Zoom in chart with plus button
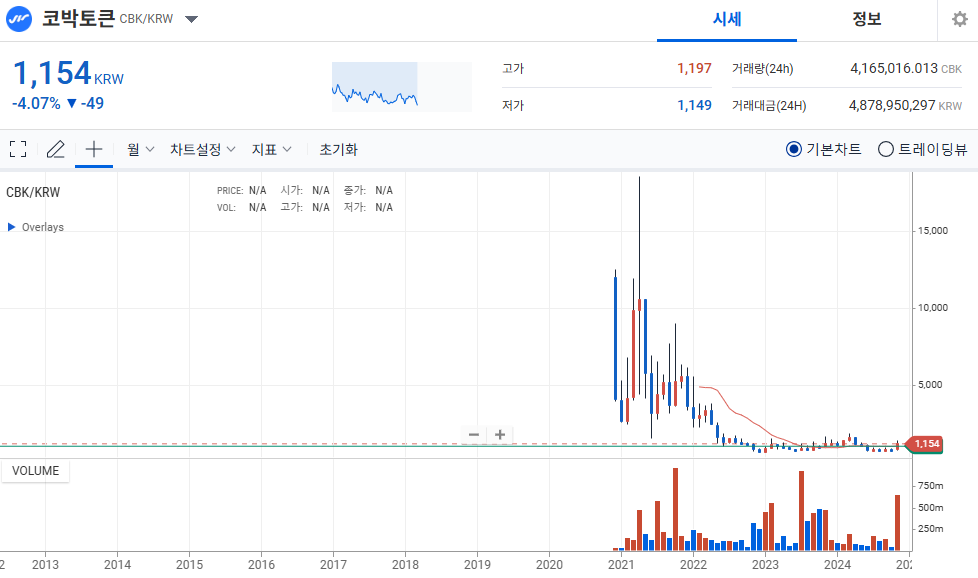The image size is (978, 578). (x=500, y=435)
